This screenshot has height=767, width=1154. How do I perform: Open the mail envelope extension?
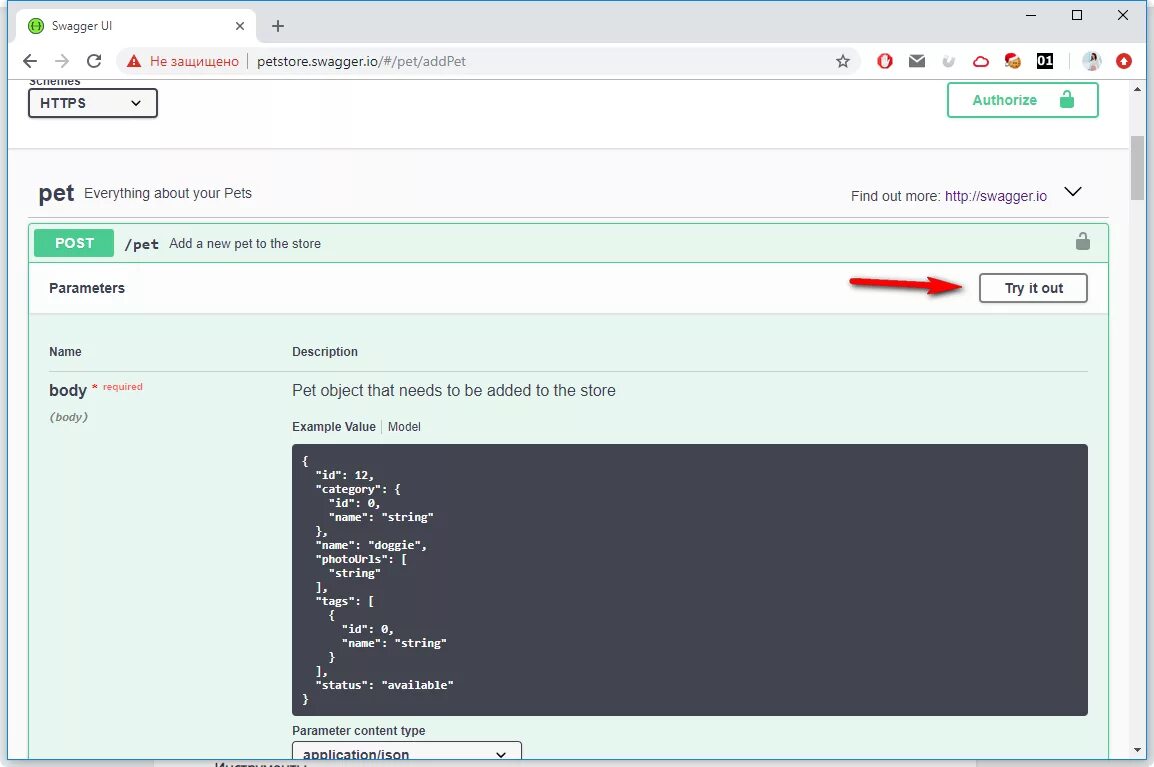[916, 61]
